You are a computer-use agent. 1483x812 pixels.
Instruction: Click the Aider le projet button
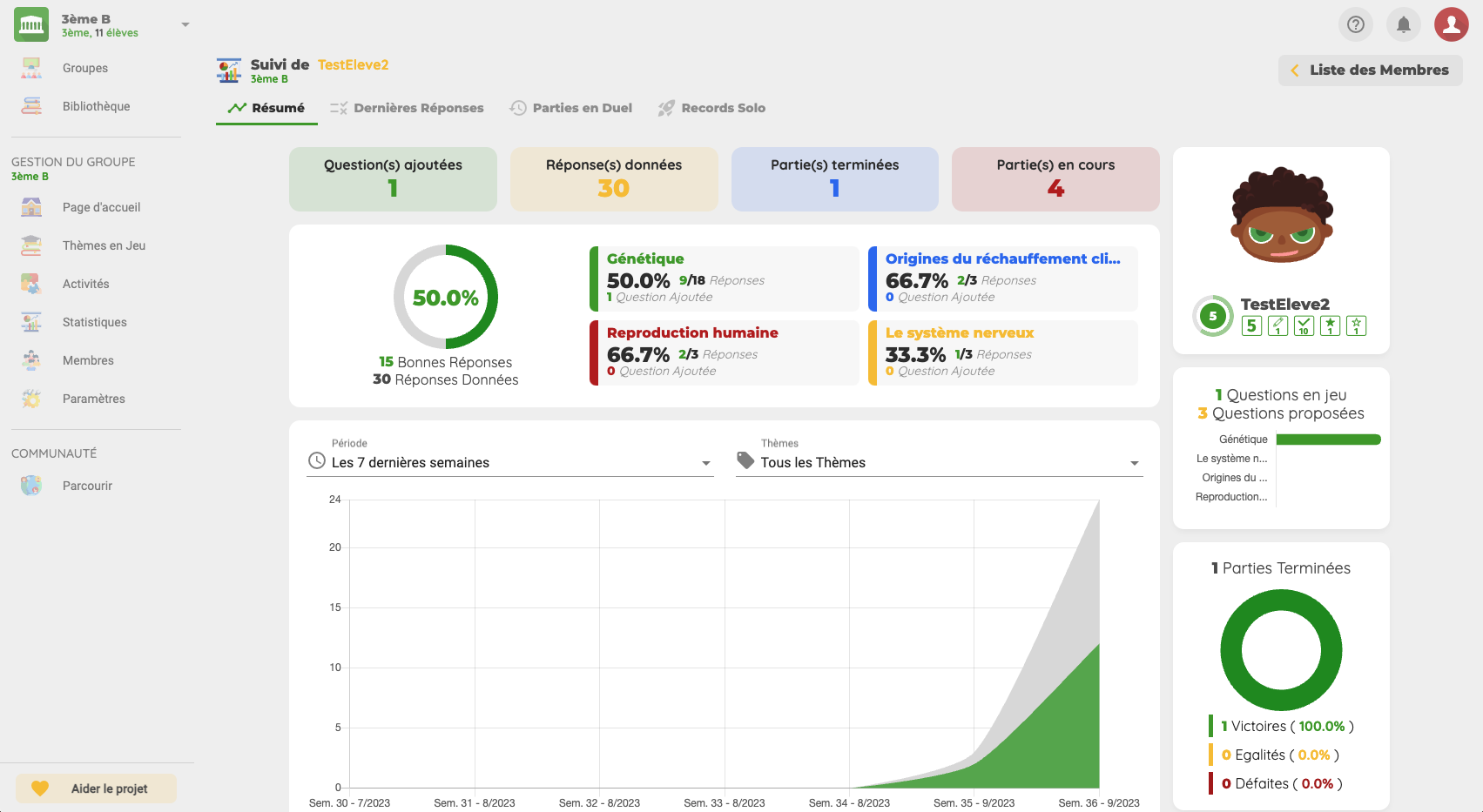96,789
